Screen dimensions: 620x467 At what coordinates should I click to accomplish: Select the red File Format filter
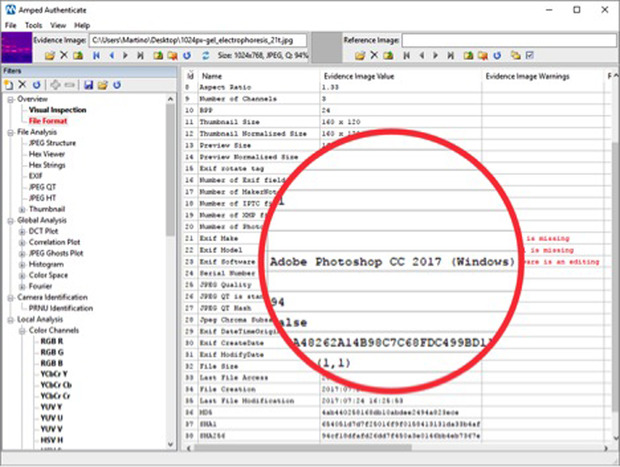point(48,121)
